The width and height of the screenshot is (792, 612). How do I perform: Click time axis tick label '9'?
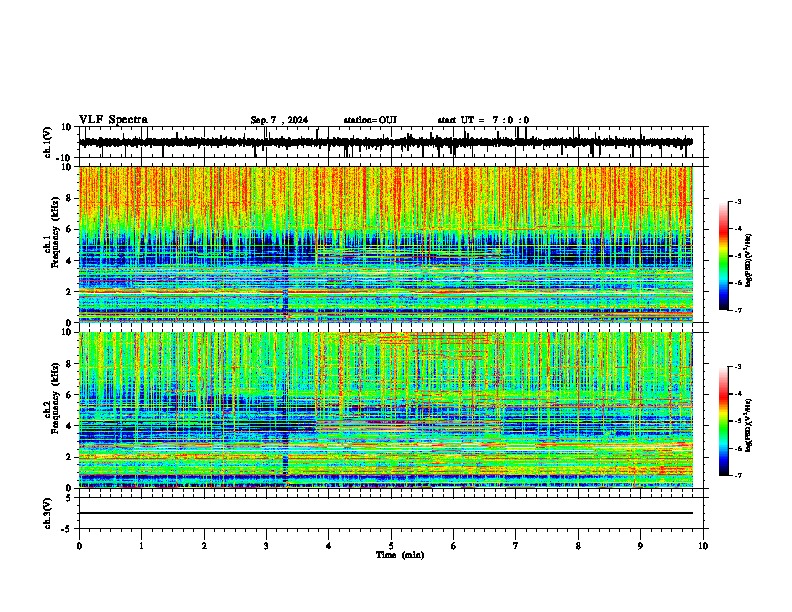point(640,546)
